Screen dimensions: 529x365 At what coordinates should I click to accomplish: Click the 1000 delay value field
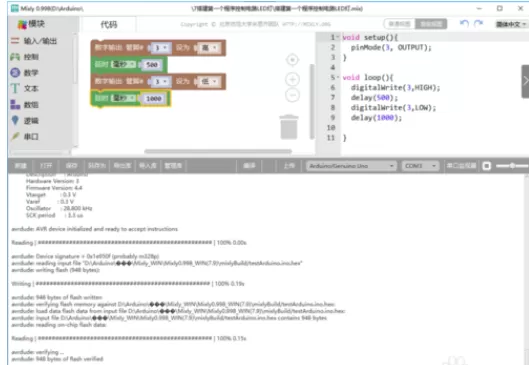(154, 99)
